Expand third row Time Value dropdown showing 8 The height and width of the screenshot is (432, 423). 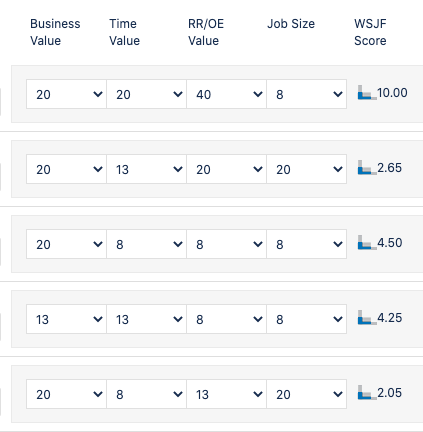coord(146,244)
